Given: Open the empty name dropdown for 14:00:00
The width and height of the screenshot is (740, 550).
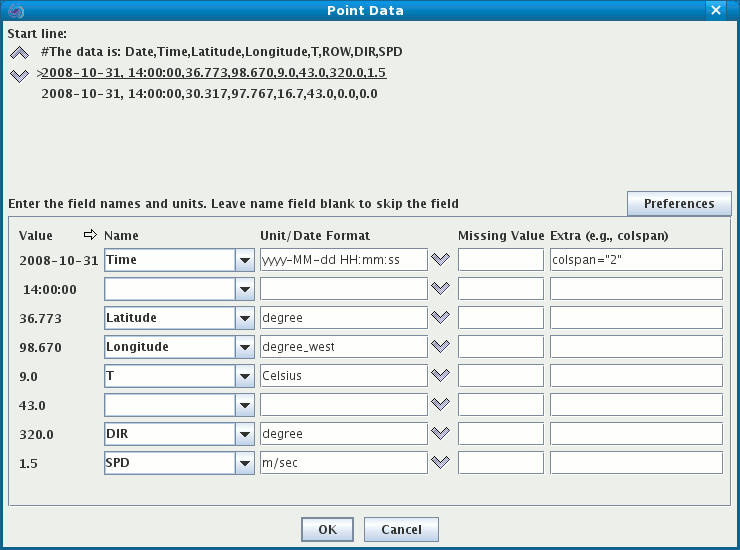Looking at the screenshot, I should pyautogui.click(x=244, y=289).
